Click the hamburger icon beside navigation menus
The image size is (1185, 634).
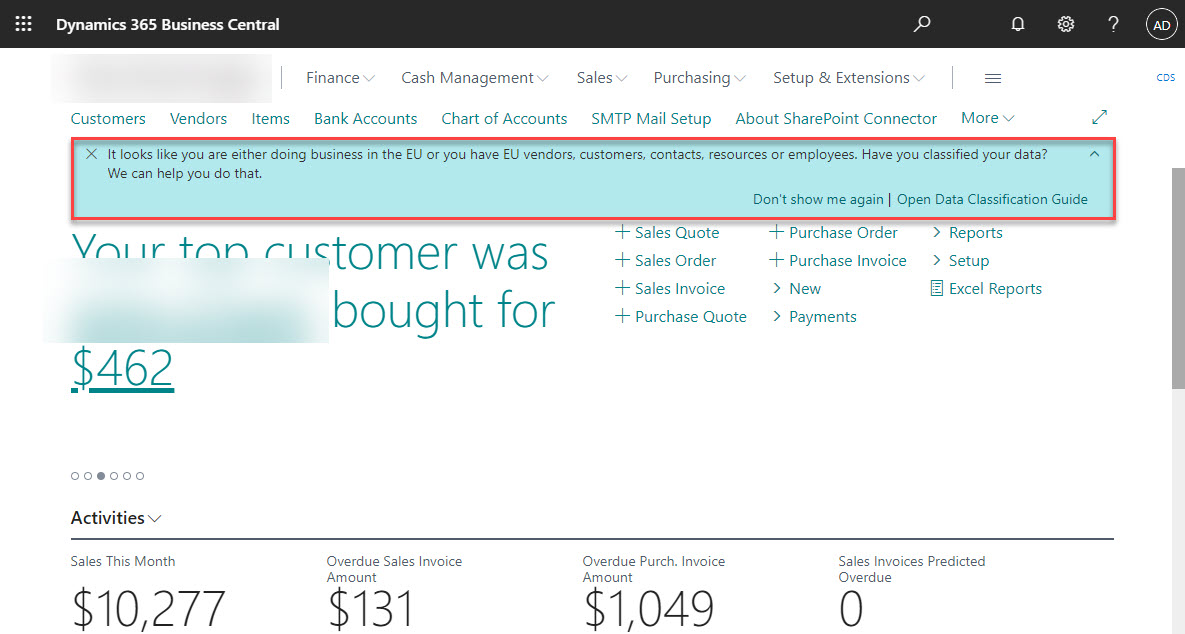(x=992, y=77)
